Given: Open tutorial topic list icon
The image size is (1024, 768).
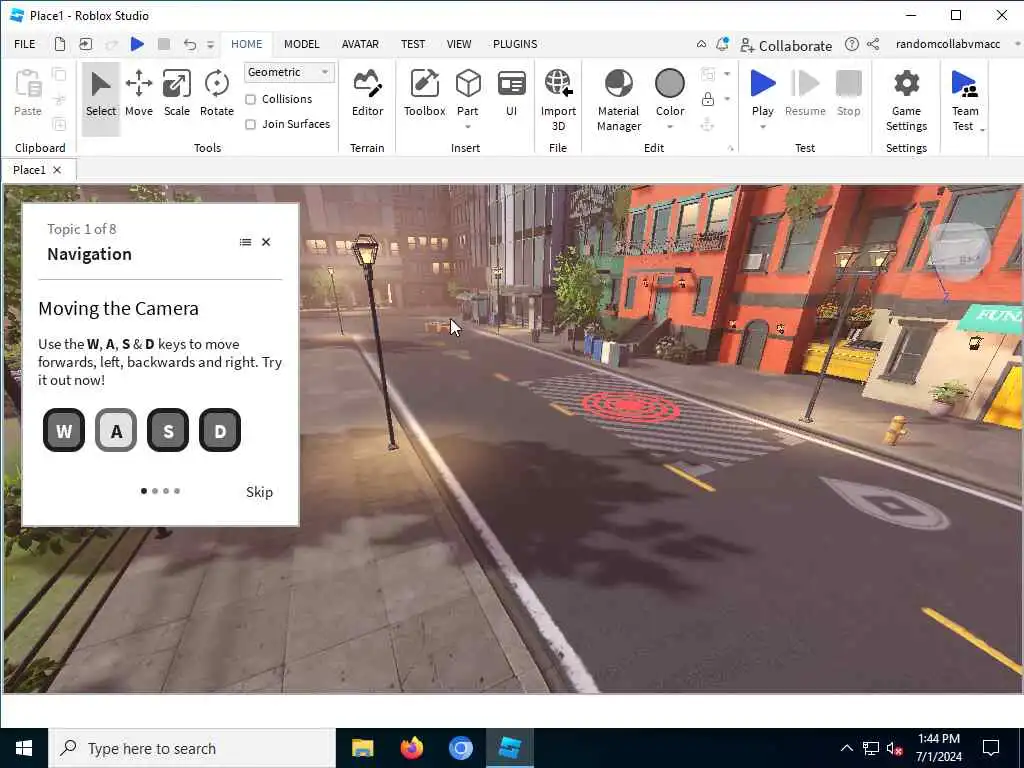Looking at the screenshot, I should tap(245, 242).
